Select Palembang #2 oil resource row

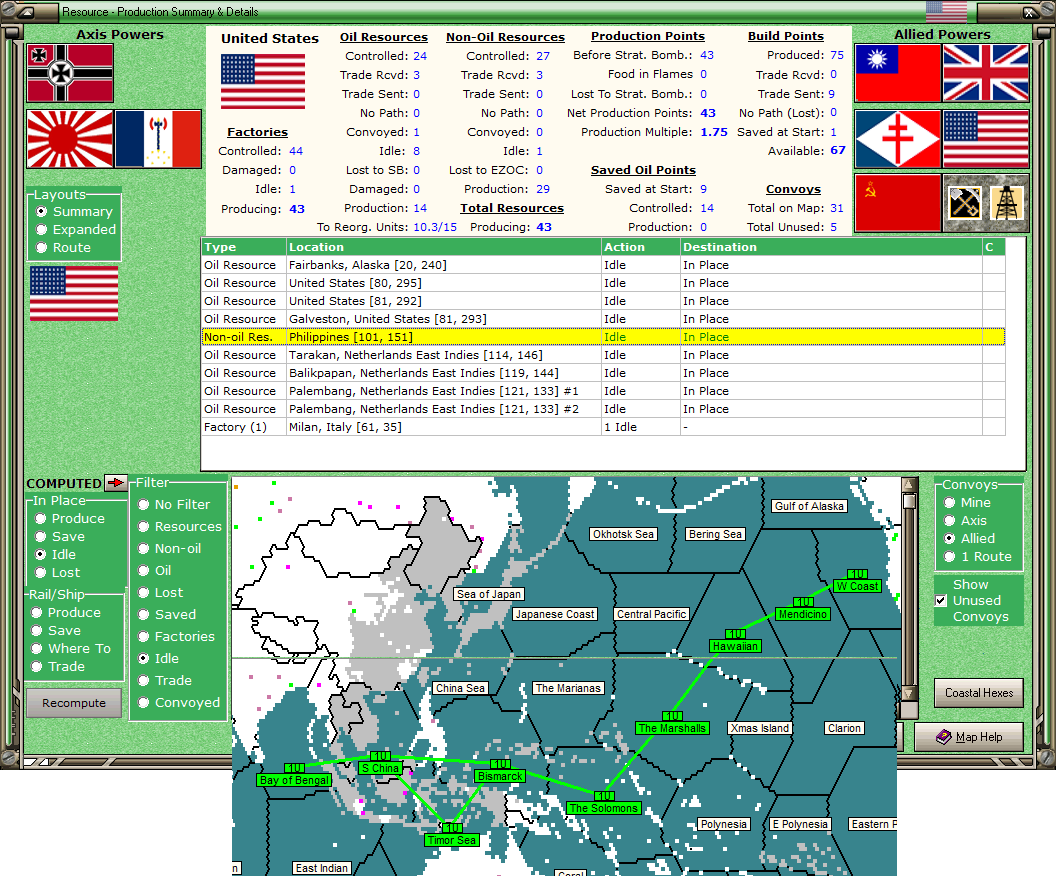pyautogui.click(x=603, y=409)
